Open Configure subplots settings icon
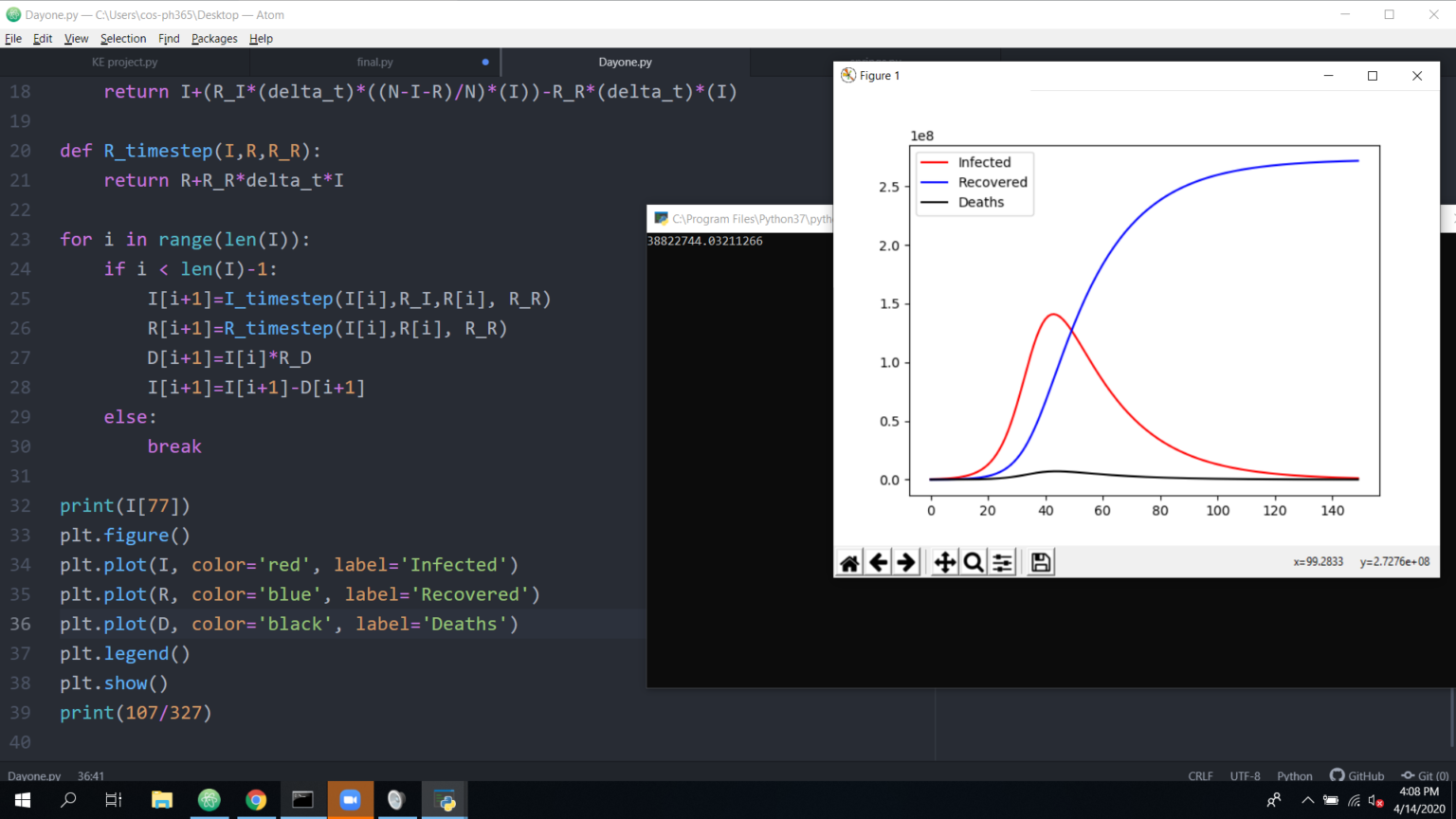The width and height of the screenshot is (1456, 819). [x=1002, y=563]
